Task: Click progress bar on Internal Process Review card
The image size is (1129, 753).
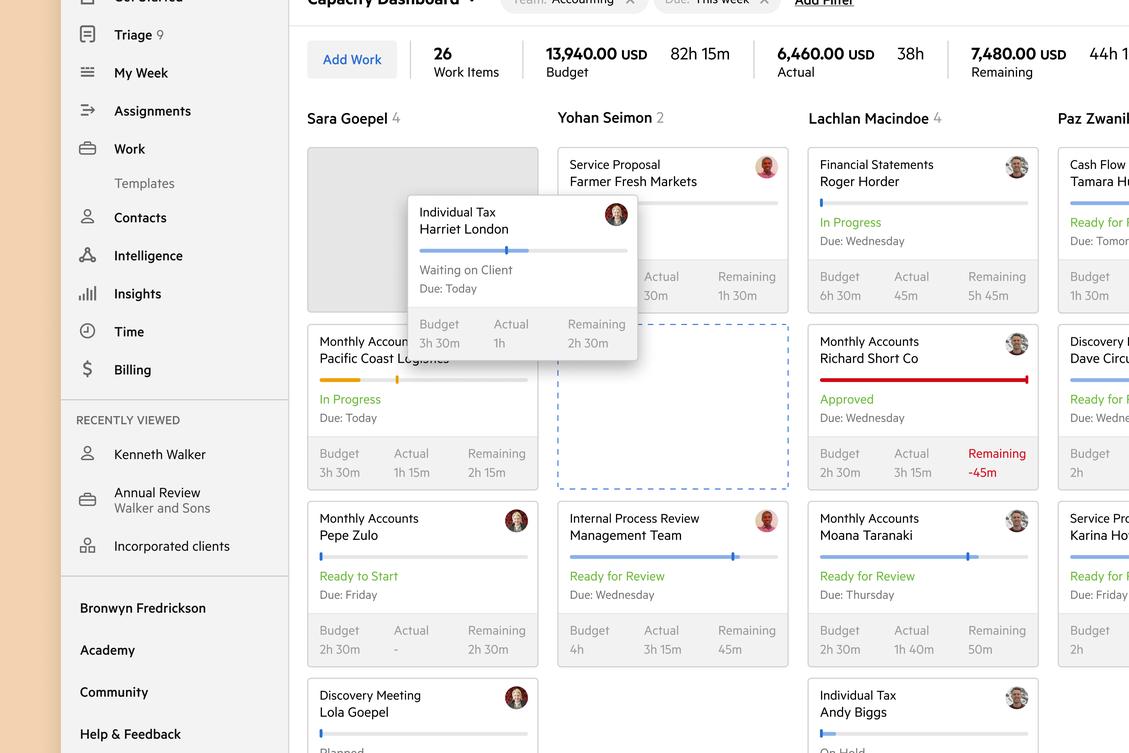Action: coord(673,556)
